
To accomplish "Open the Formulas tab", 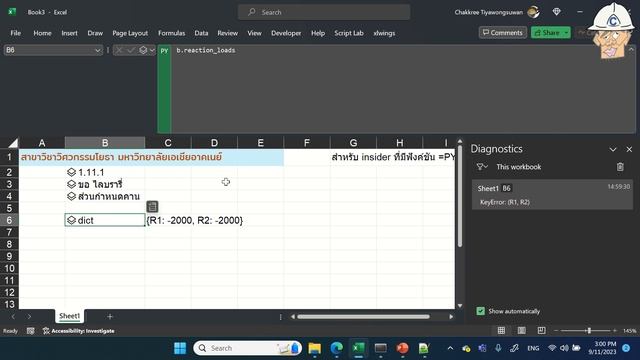I will [x=171, y=33].
